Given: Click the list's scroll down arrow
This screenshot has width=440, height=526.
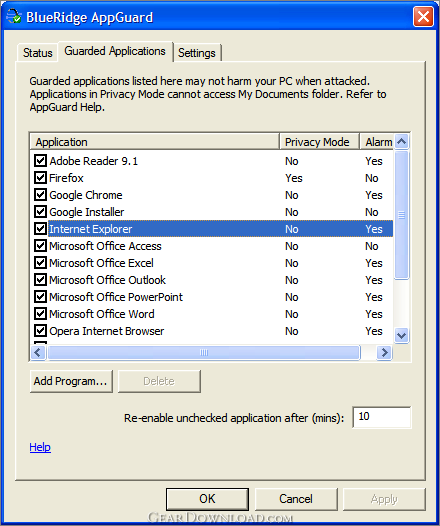Looking at the screenshot, I should click(x=401, y=335).
